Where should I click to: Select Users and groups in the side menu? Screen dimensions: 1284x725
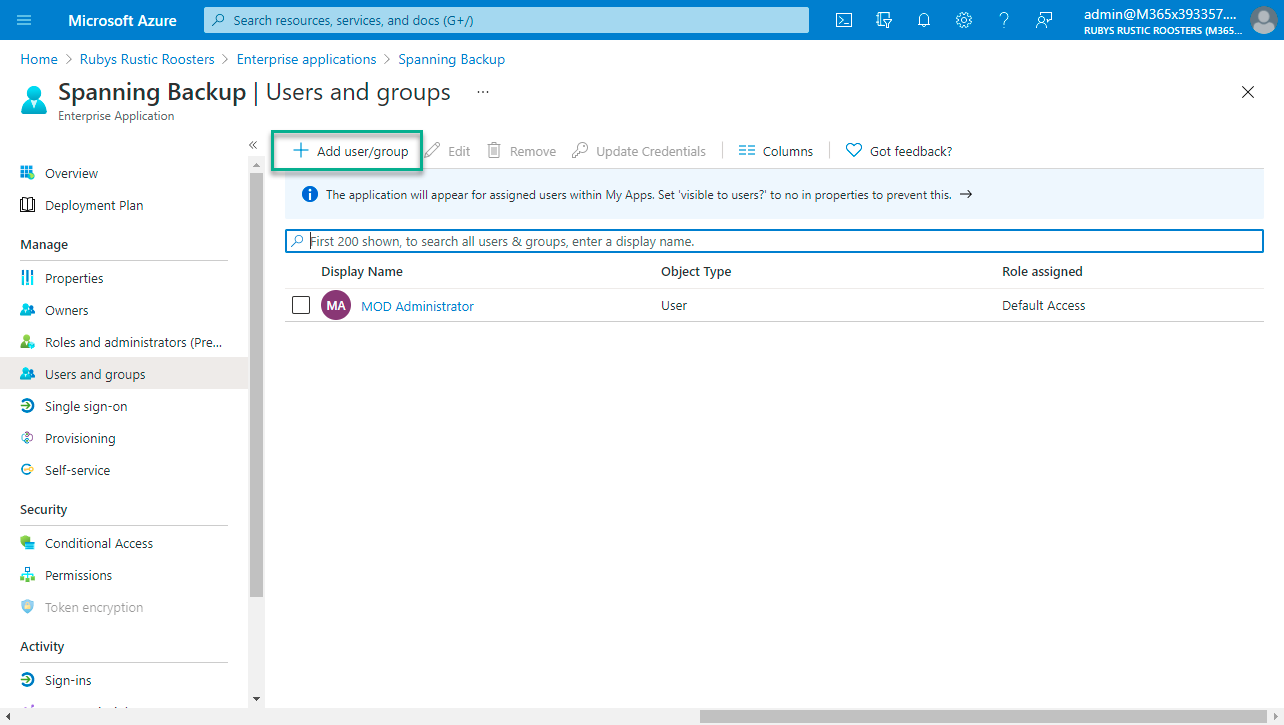pyautogui.click(x=124, y=374)
